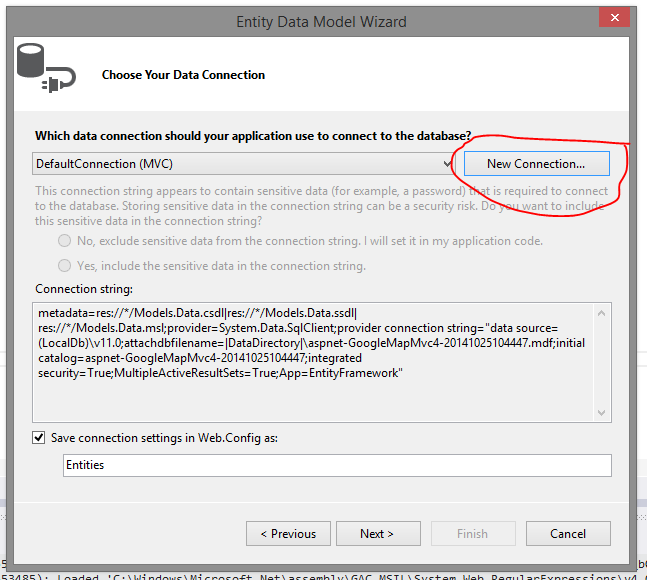
Task: Click the chevron arrow of connection dropdown
Action: click(x=447, y=164)
